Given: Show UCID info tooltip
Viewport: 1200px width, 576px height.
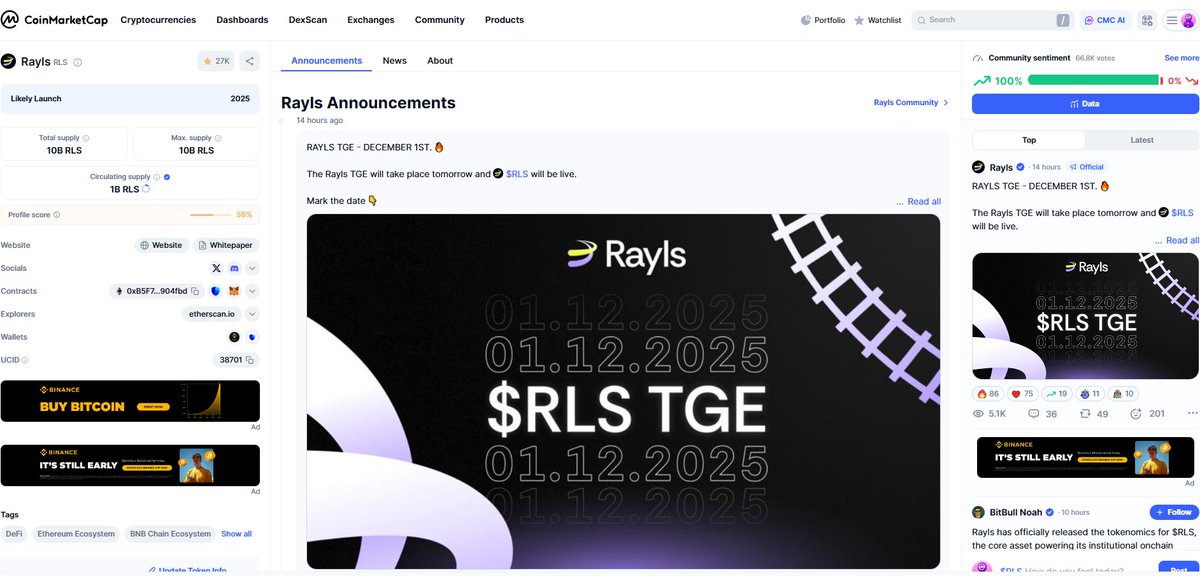Looking at the screenshot, I should point(25,360).
